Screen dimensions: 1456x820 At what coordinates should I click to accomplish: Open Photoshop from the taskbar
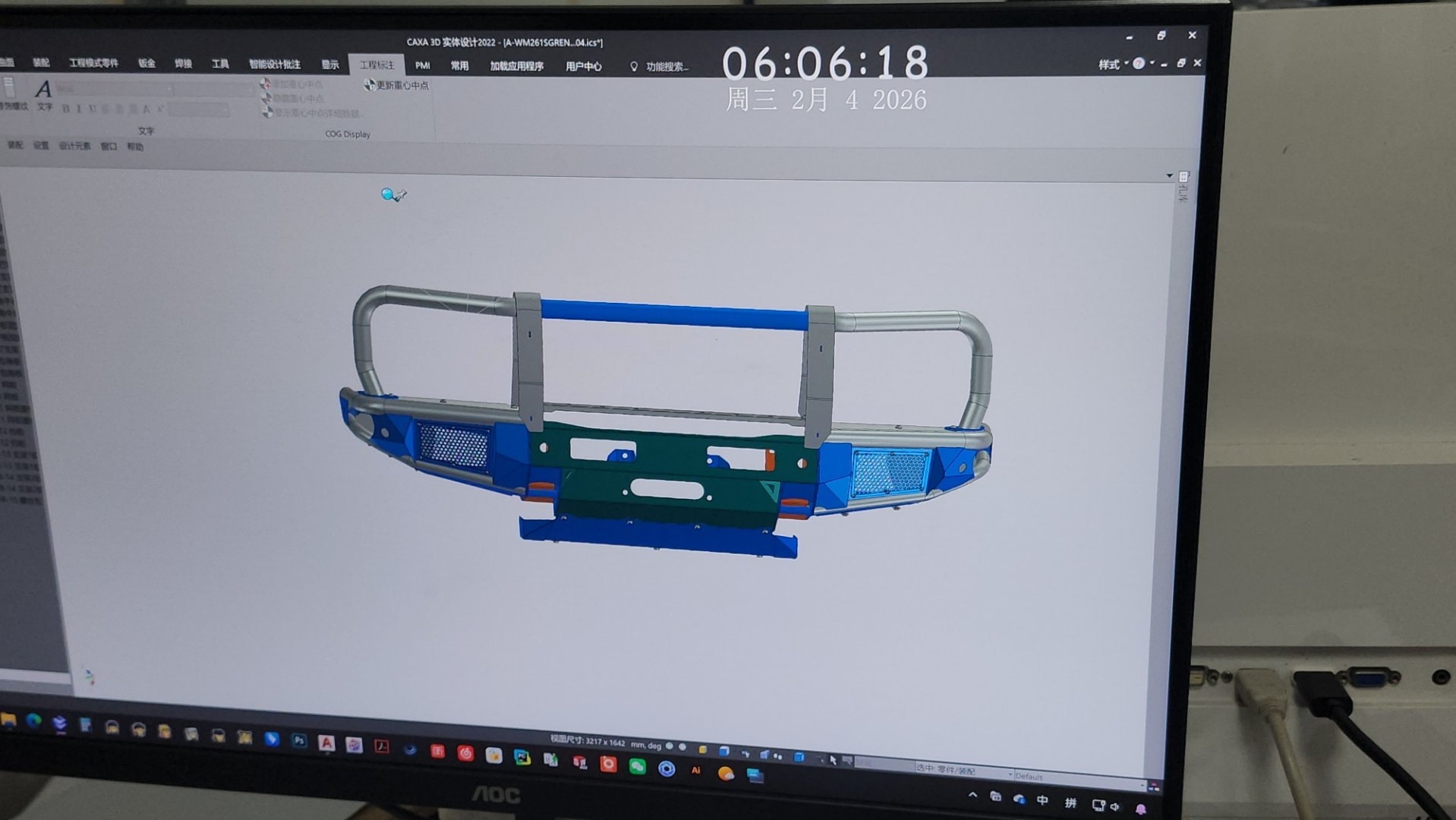point(299,741)
